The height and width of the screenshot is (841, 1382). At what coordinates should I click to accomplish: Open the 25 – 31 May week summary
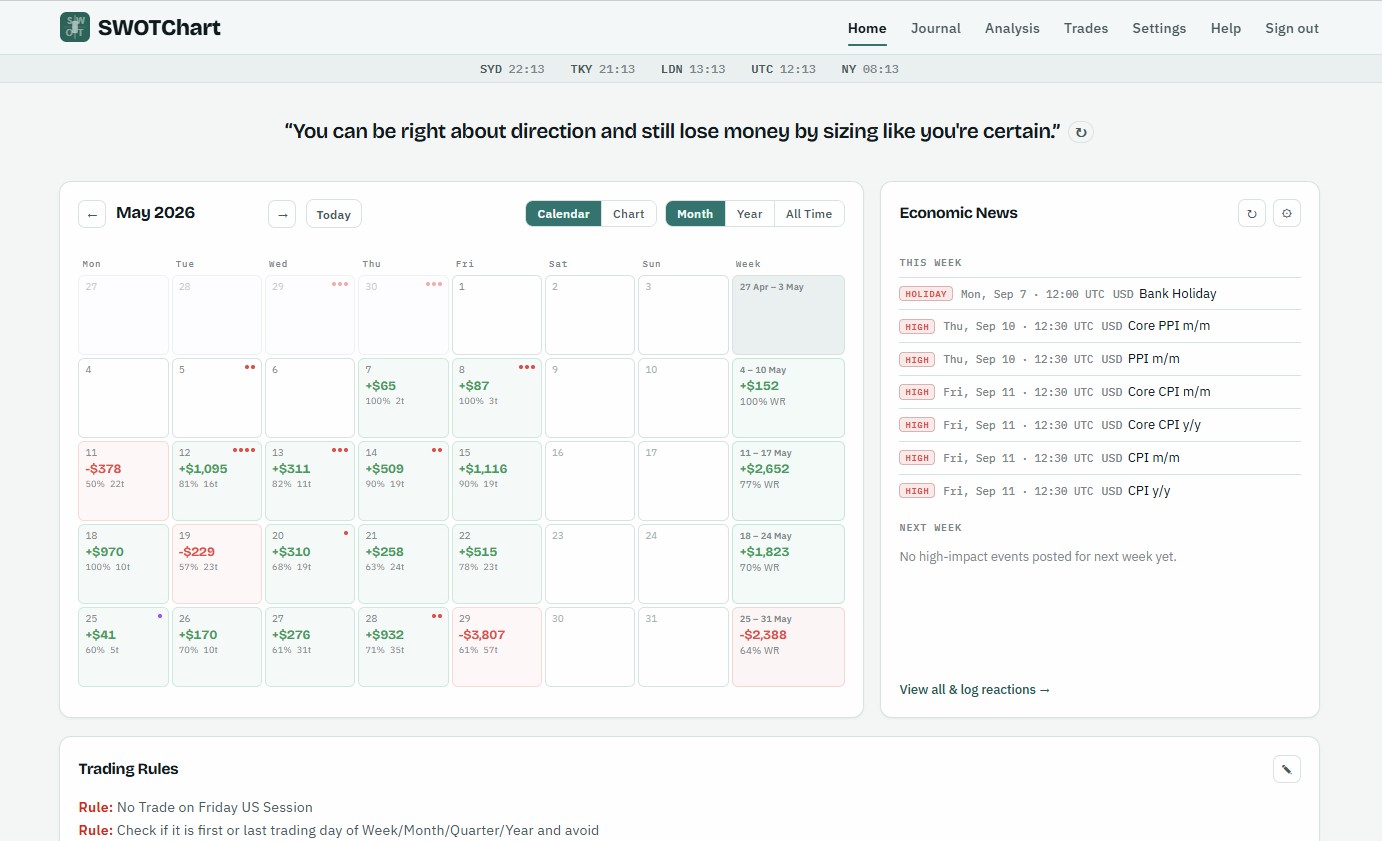789,647
